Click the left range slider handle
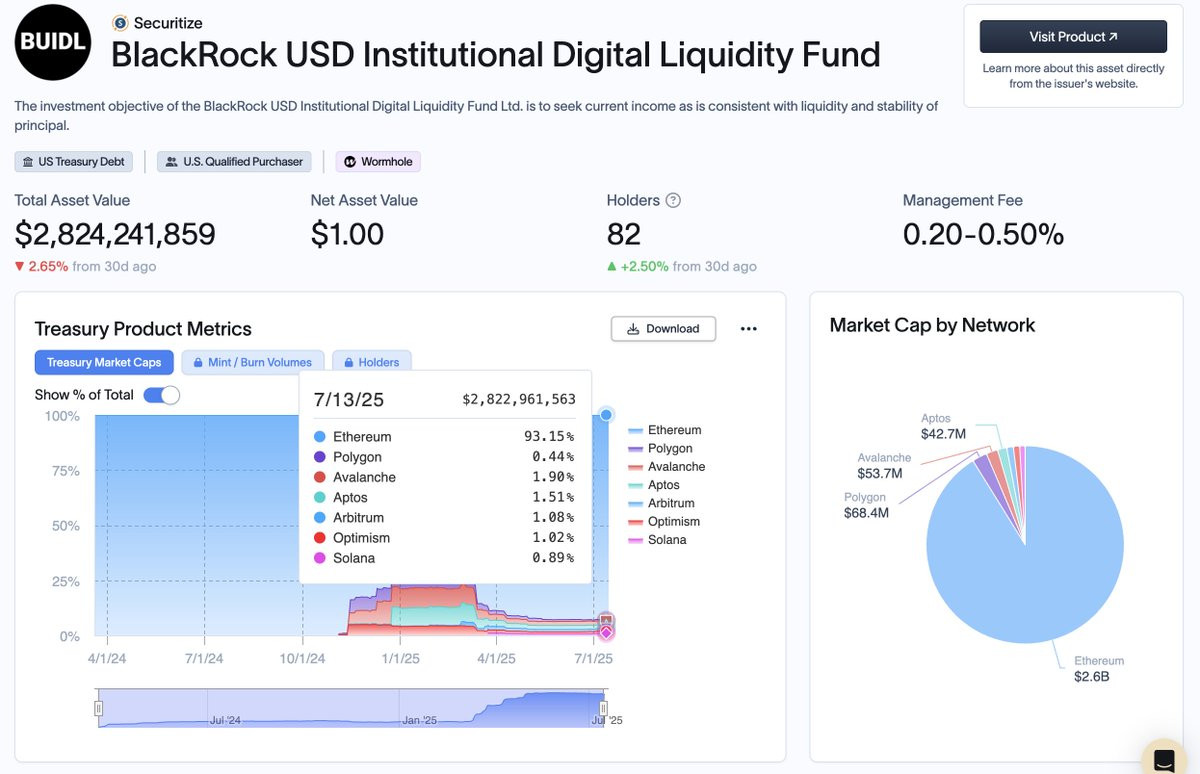Screen dimensions: 1200x774 pos(98,708)
